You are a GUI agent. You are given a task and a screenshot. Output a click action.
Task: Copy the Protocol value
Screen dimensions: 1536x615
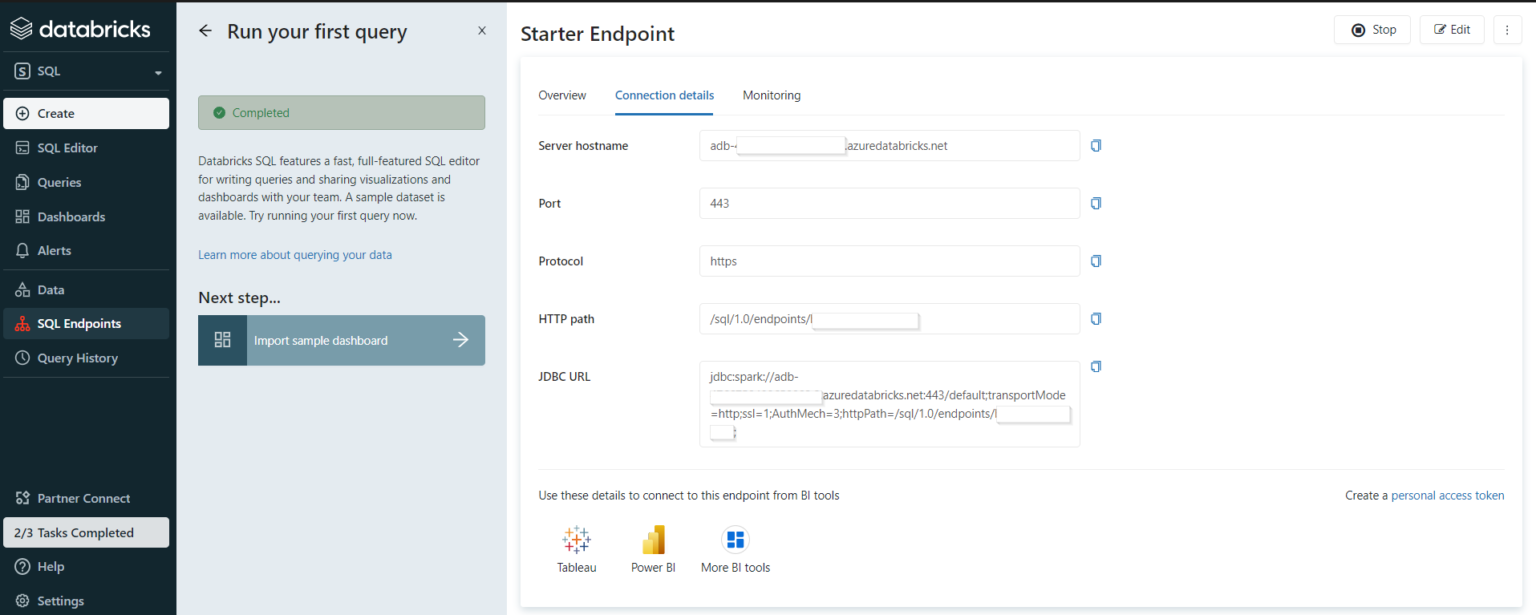[x=1096, y=261]
